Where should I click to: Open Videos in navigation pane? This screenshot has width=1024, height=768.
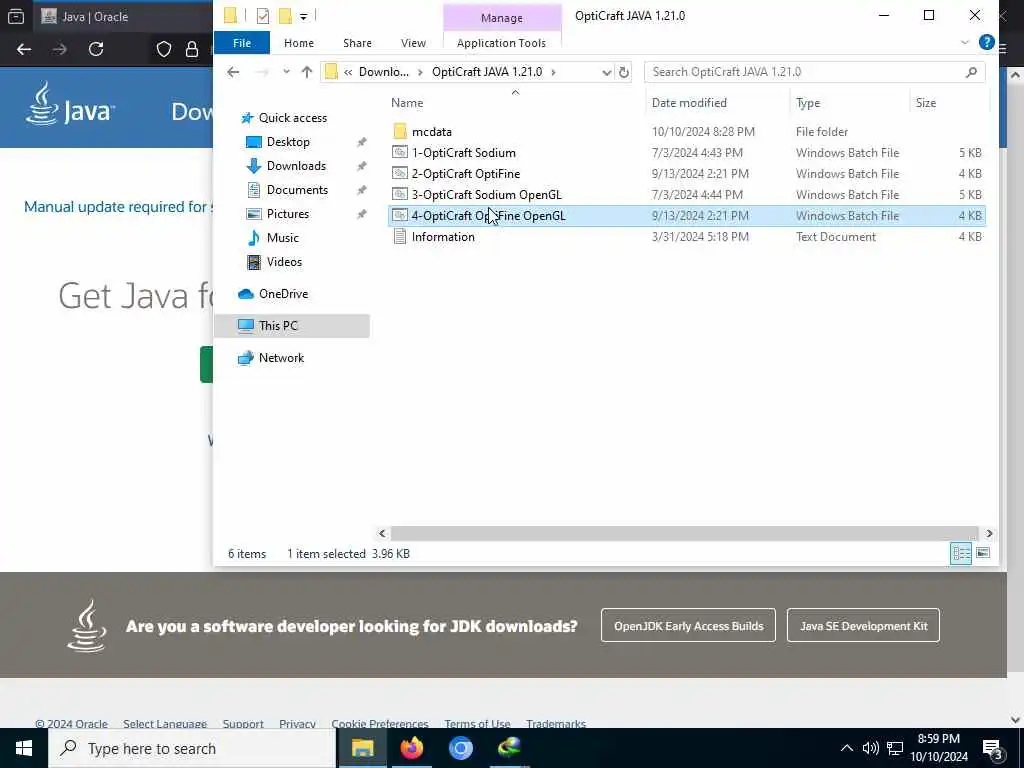[284, 262]
